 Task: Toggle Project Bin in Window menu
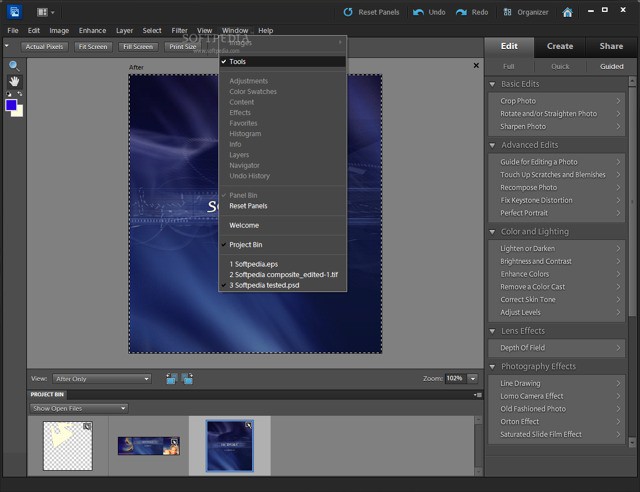click(x=245, y=245)
